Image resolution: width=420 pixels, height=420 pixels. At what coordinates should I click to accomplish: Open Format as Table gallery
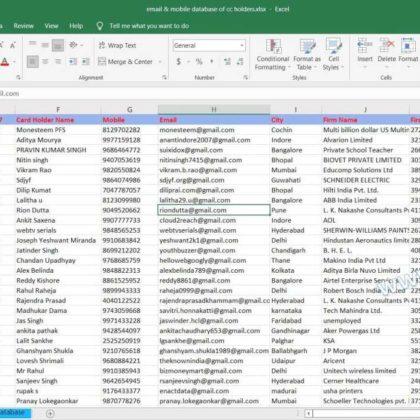(307, 54)
